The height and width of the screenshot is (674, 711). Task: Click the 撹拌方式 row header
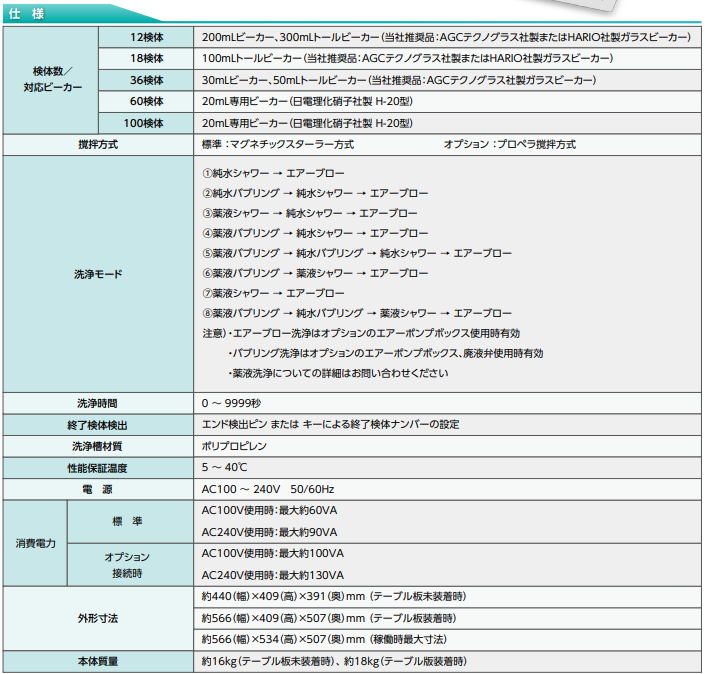[98, 145]
